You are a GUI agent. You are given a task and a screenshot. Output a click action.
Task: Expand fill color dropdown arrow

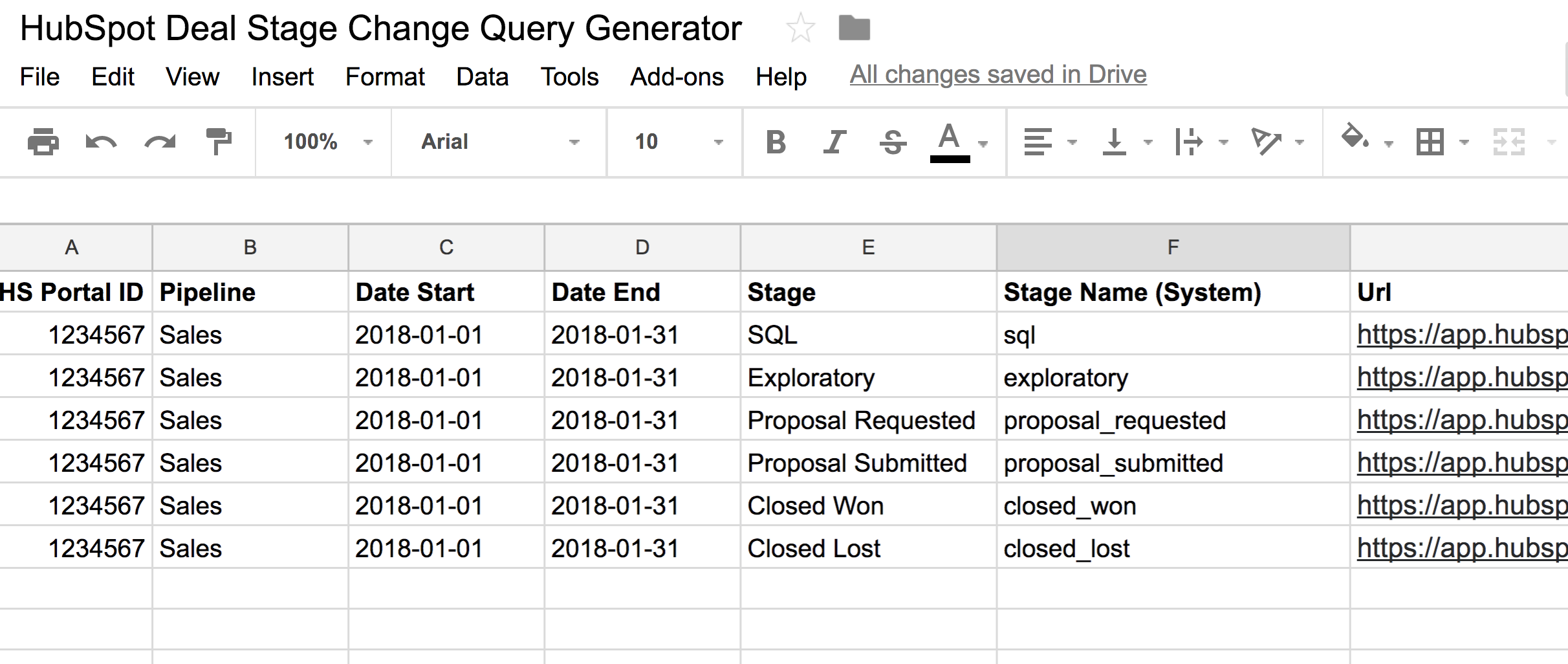[1388, 144]
